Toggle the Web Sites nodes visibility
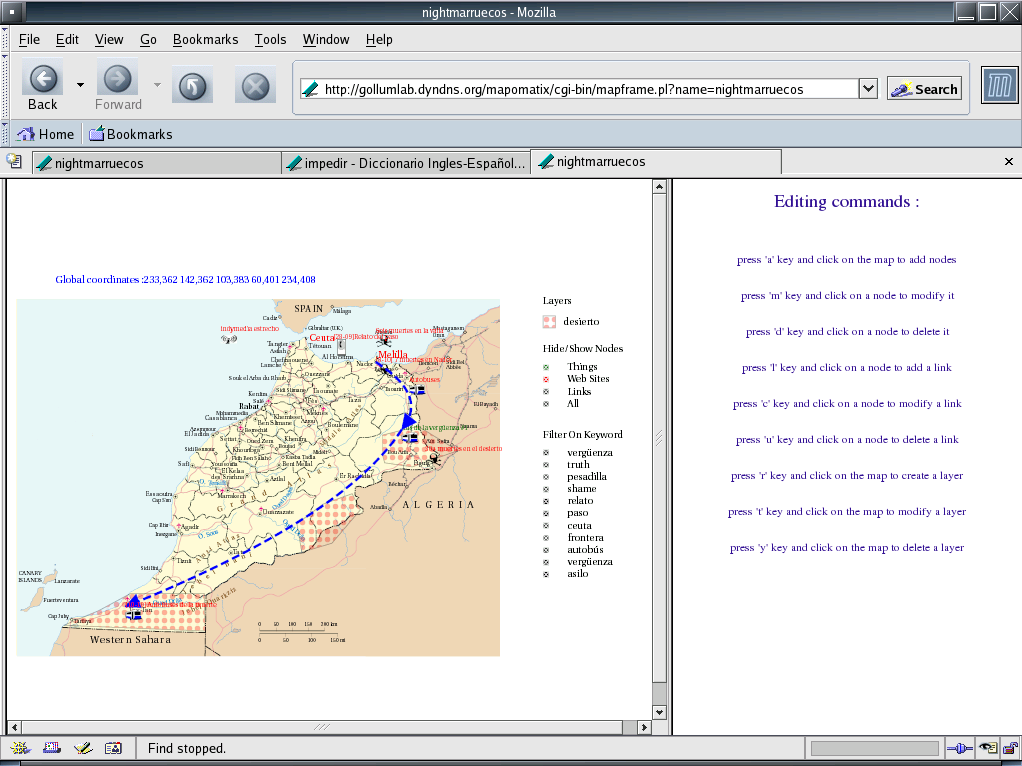Screen dimensions: 1022x766 point(546,380)
